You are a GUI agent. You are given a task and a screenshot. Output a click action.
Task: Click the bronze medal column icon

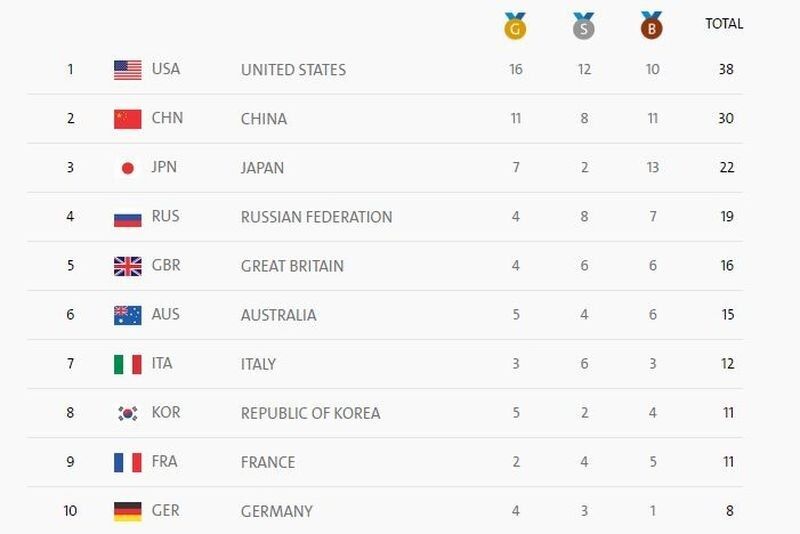click(652, 25)
